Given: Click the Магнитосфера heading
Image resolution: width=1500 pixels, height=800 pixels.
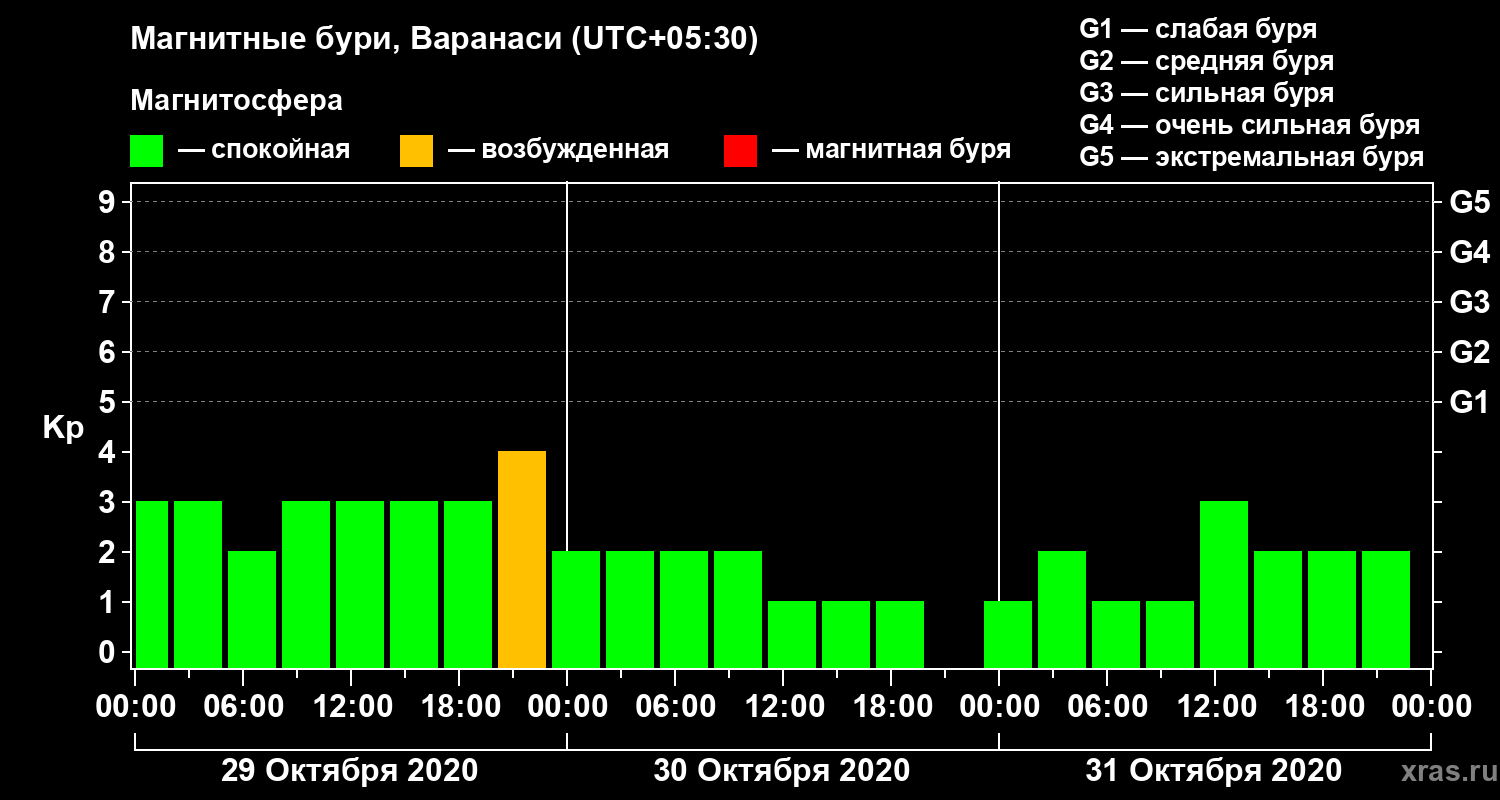Looking at the screenshot, I should pos(236,101).
